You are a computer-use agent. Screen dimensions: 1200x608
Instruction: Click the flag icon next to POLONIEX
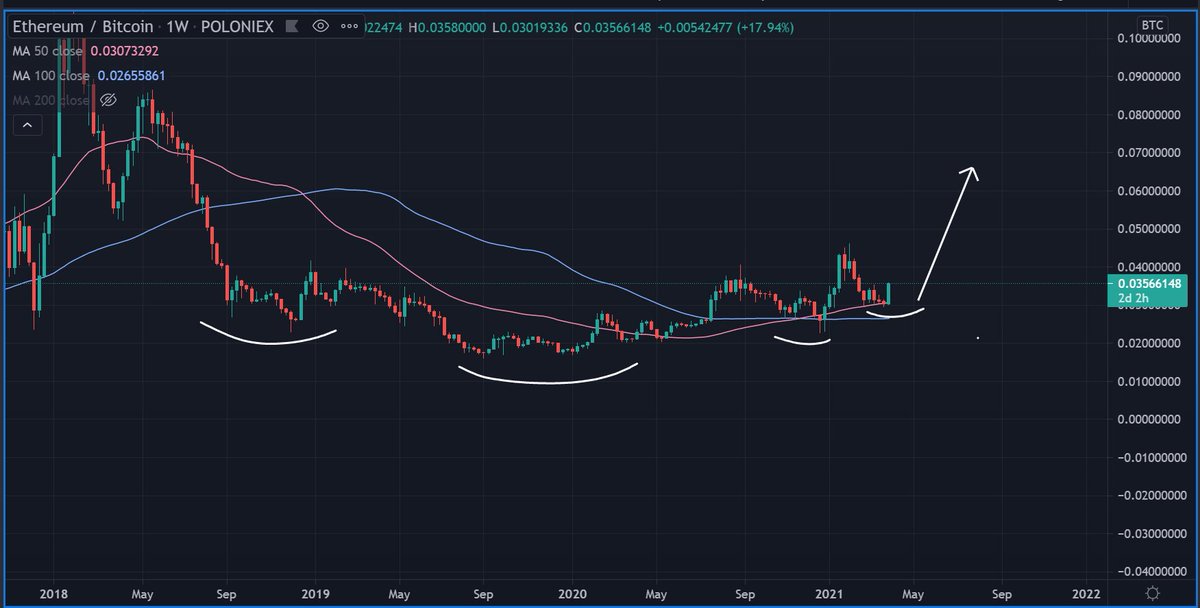click(x=290, y=28)
